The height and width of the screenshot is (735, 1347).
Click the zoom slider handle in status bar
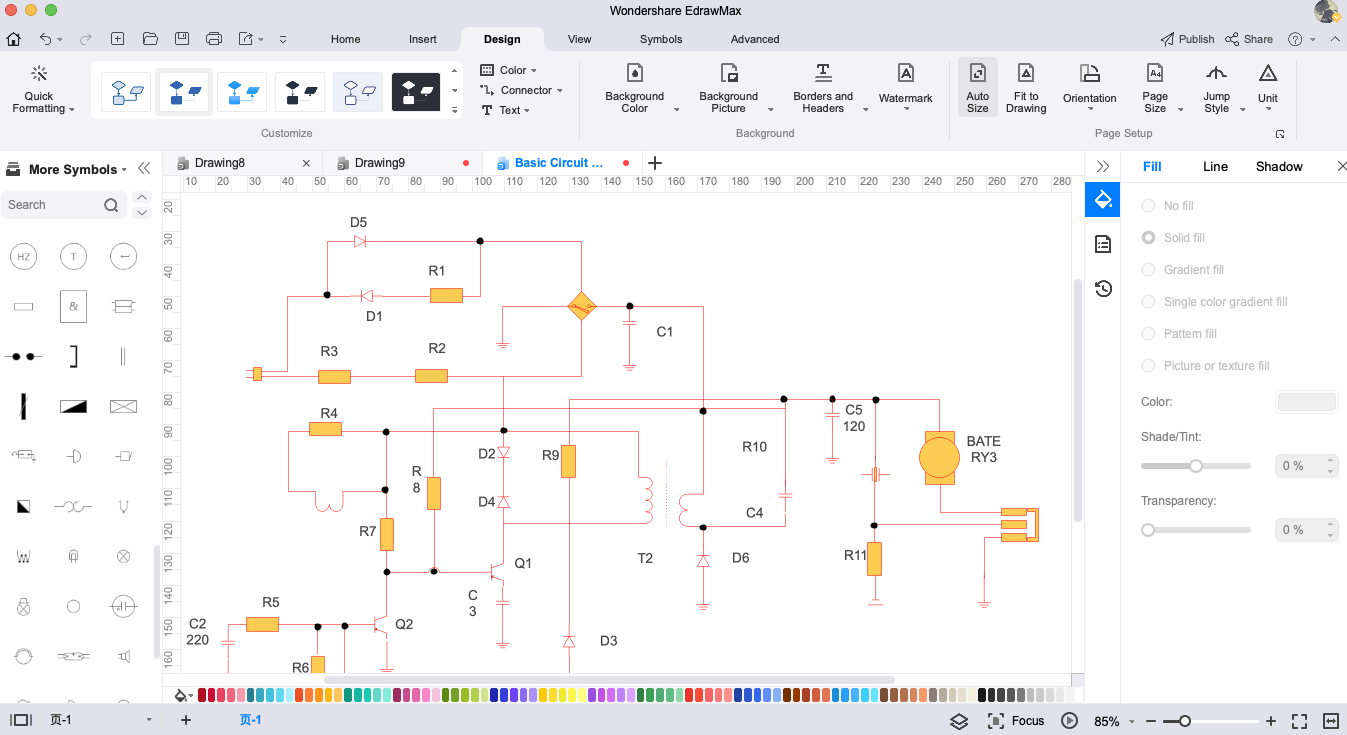(x=1184, y=721)
